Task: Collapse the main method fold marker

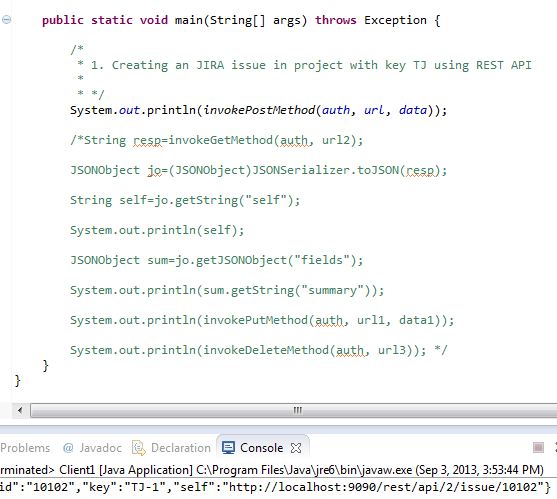Action: [x=6, y=20]
